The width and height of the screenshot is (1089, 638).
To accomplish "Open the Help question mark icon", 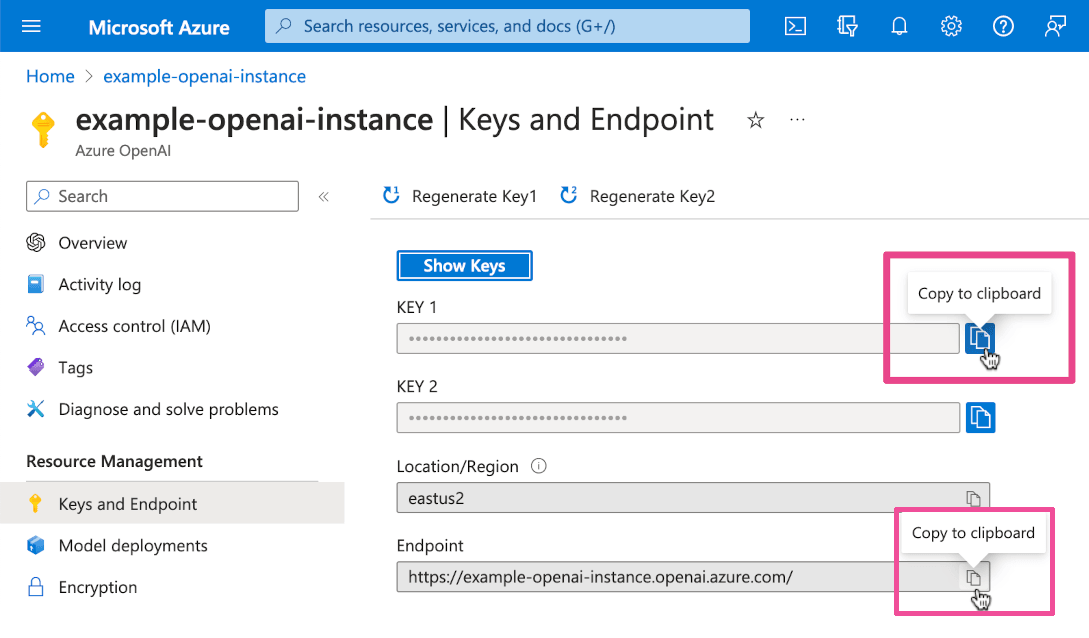I will tap(1003, 26).
